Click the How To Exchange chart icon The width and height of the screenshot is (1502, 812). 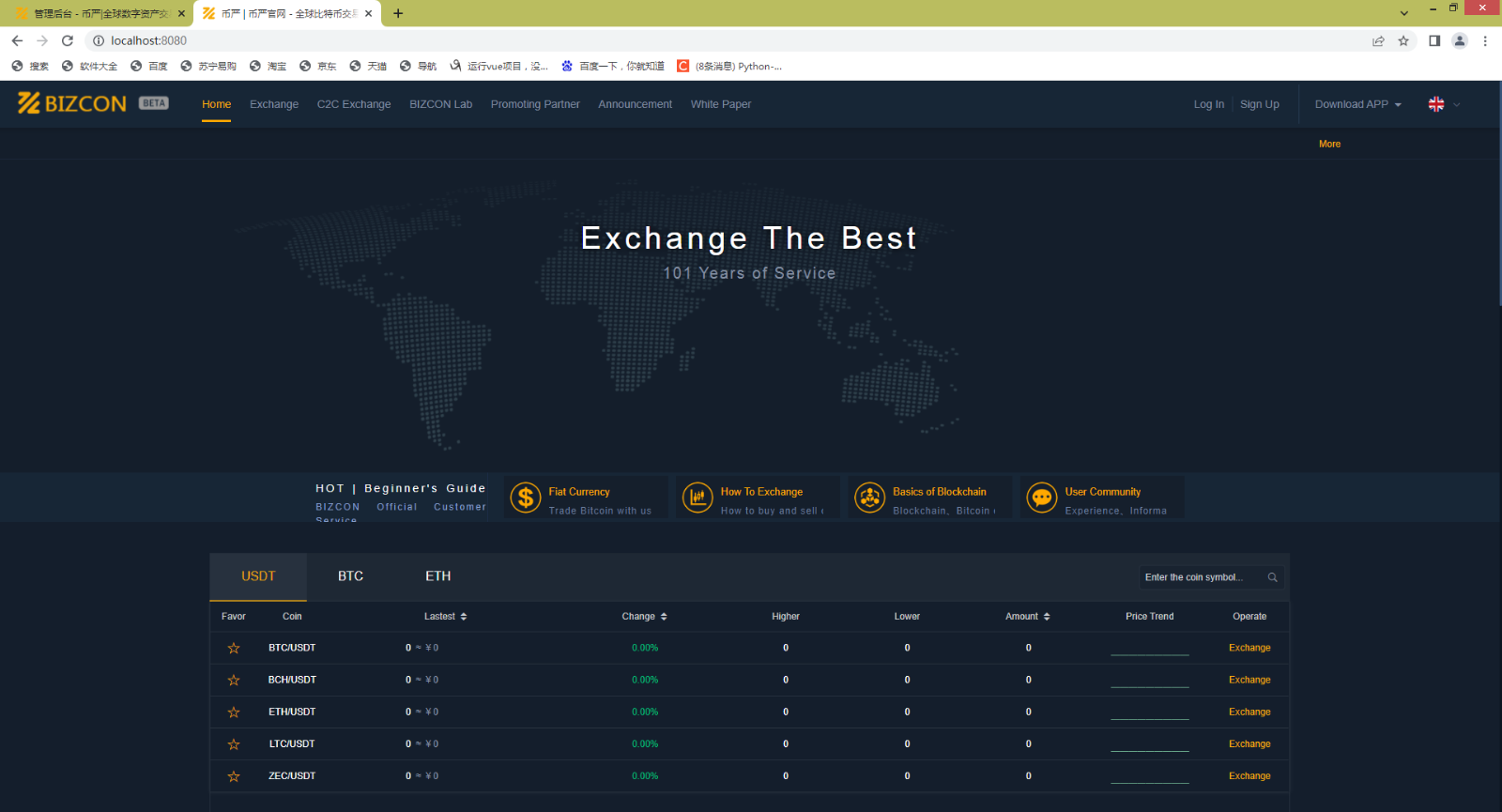tap(697, 498)
